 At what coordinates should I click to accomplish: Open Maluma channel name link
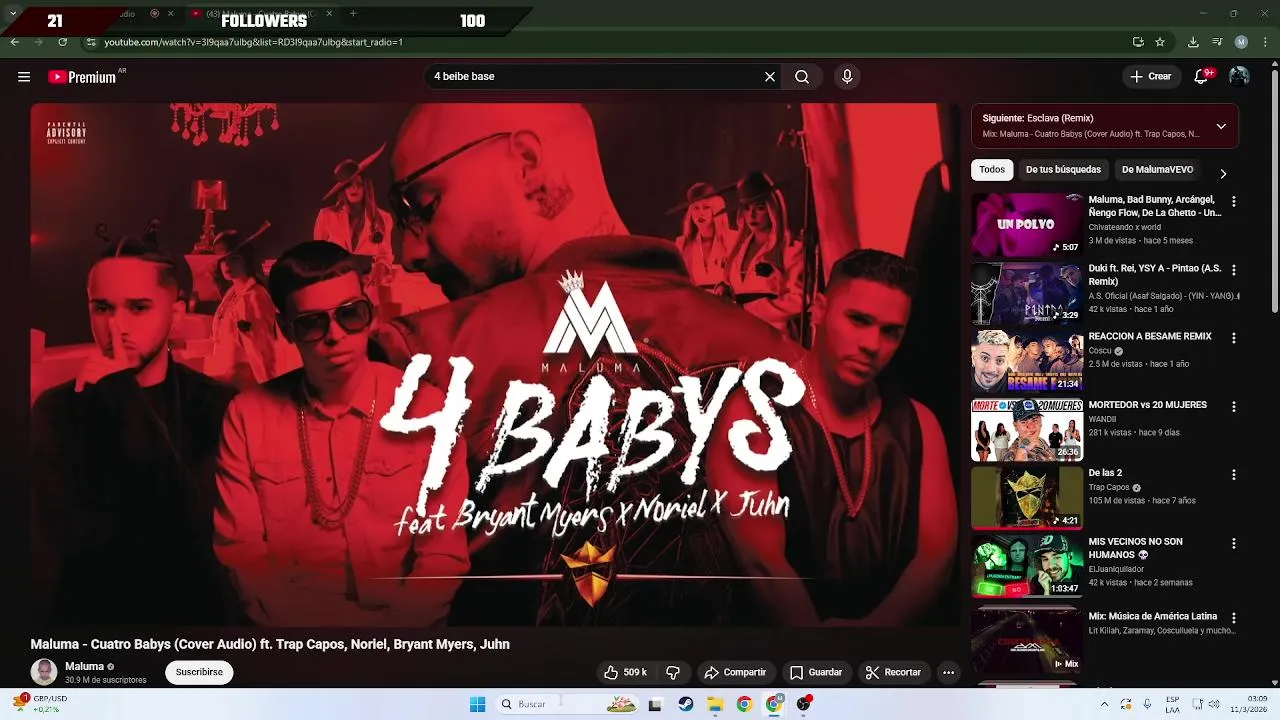pos(84,666)
